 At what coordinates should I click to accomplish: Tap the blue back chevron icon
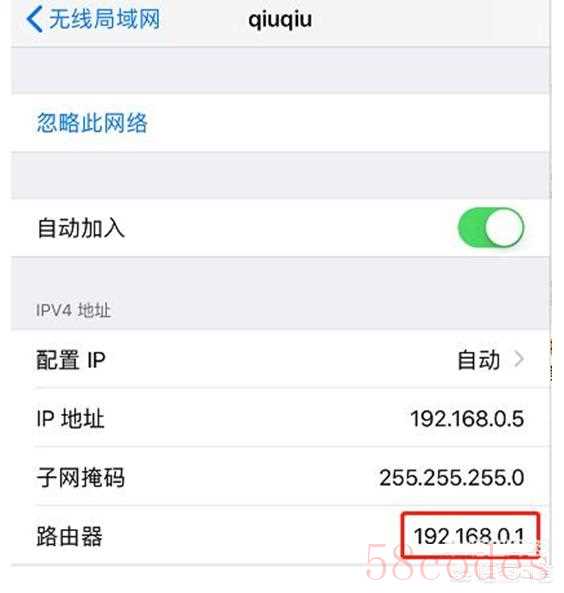pyautogui.click(x=34, y=20)
